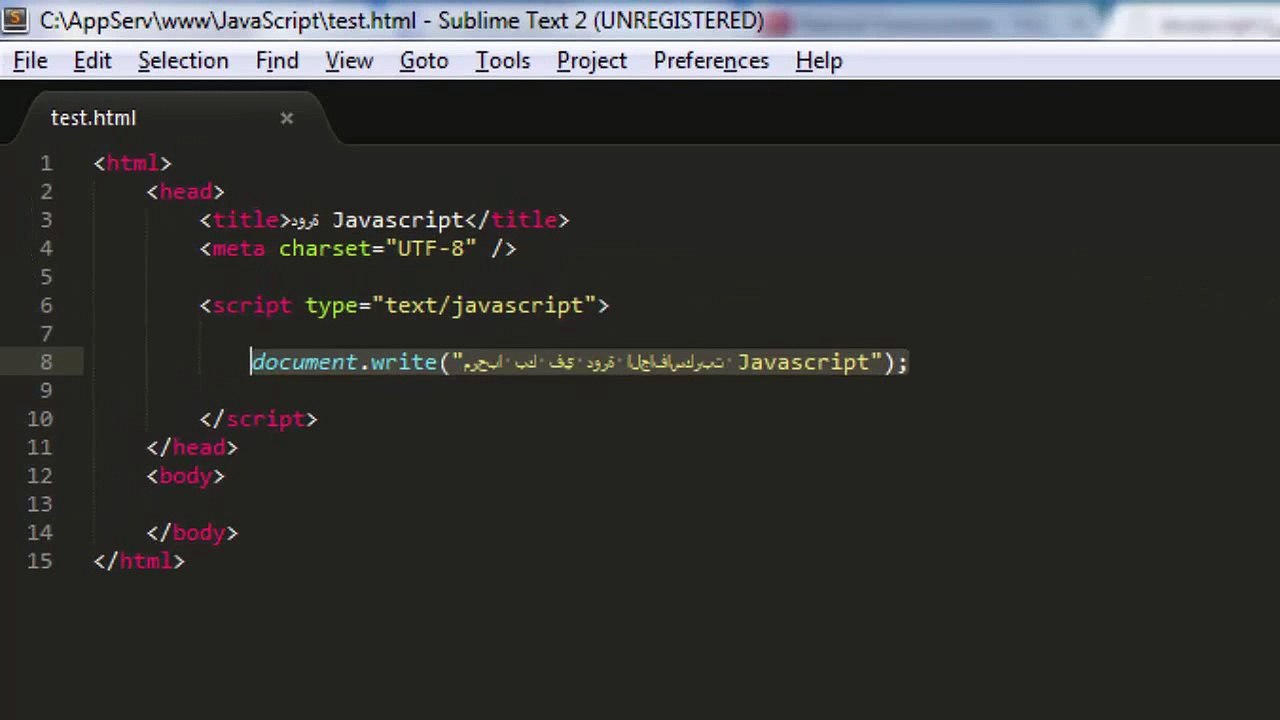This screenshot has height=720, width=1280.
Task: Click the word Javascript inside the write string
Action: click(x=803, y=362)
